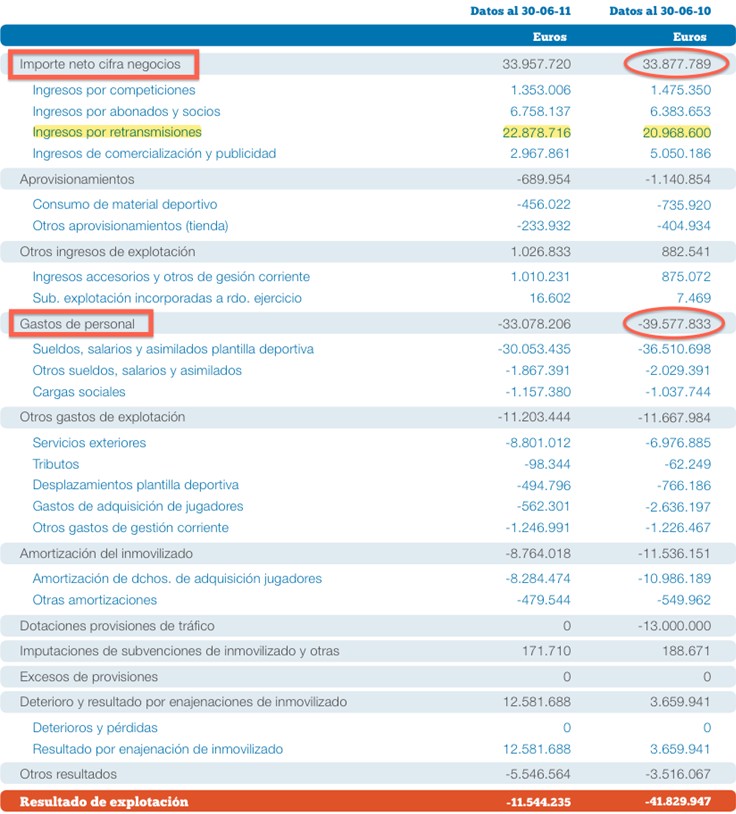Select the "Aprovisionamientos" section row
The height and width of the screenshot is (814, 736).
pyautogui.click(x=76, y=179)
